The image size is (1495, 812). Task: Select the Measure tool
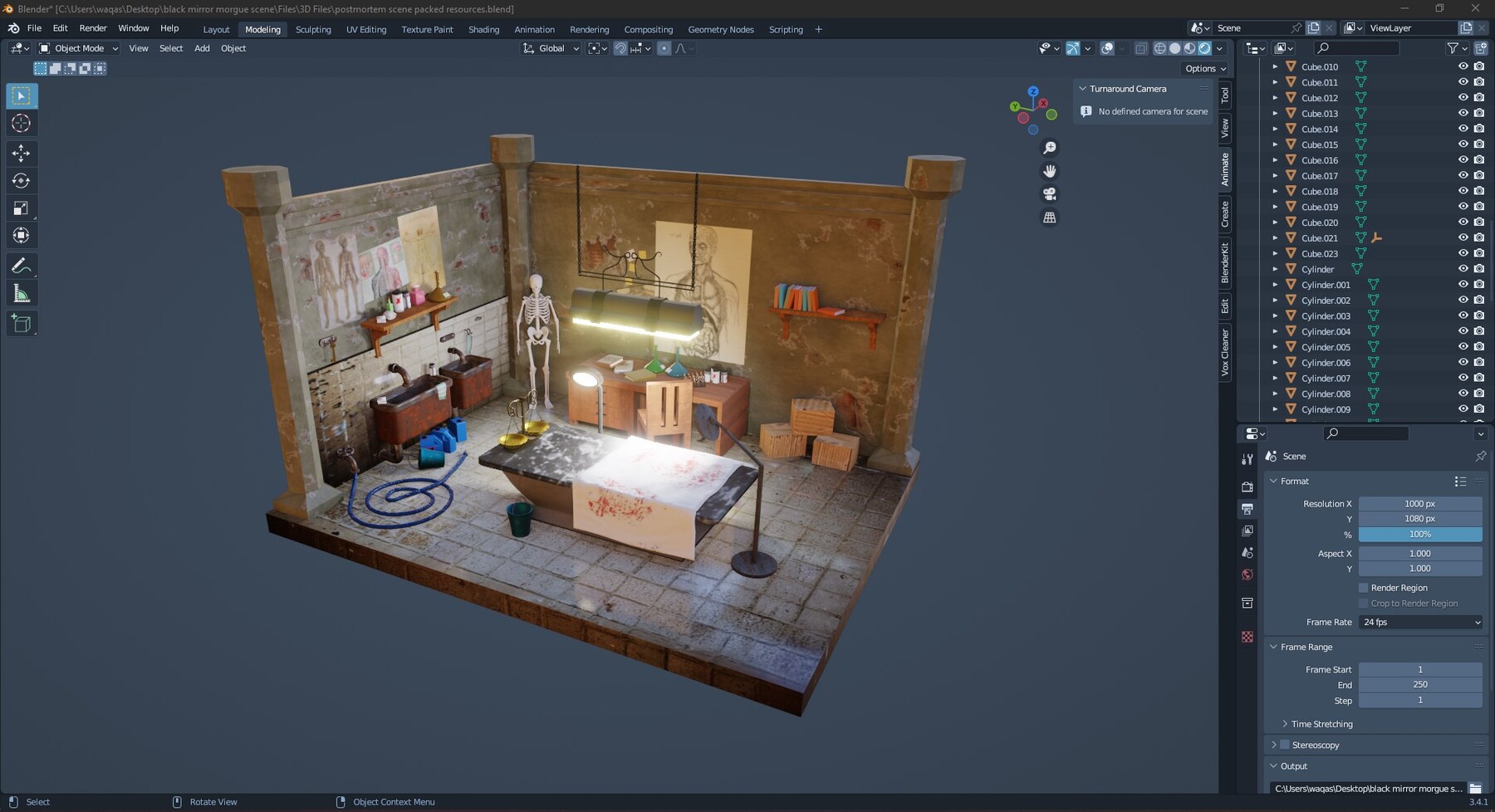click(x=22, y=292)
